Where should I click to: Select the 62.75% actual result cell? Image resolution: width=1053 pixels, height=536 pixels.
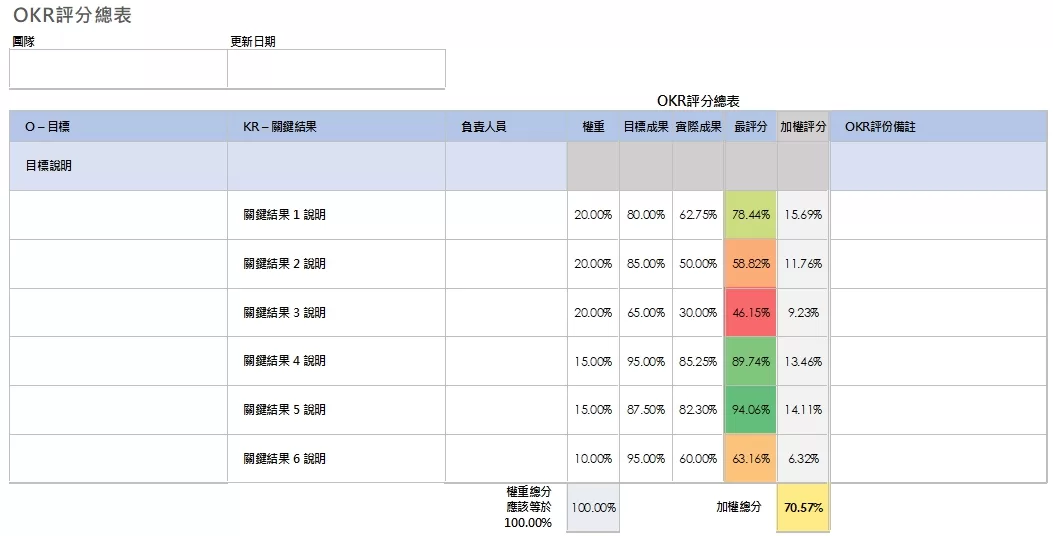698,215
